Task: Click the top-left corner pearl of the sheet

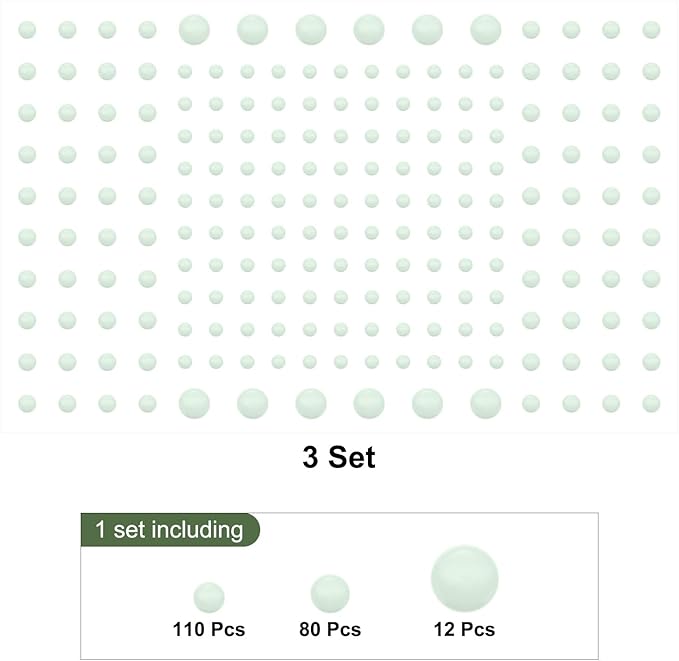Action: click(x=27, y=30)
